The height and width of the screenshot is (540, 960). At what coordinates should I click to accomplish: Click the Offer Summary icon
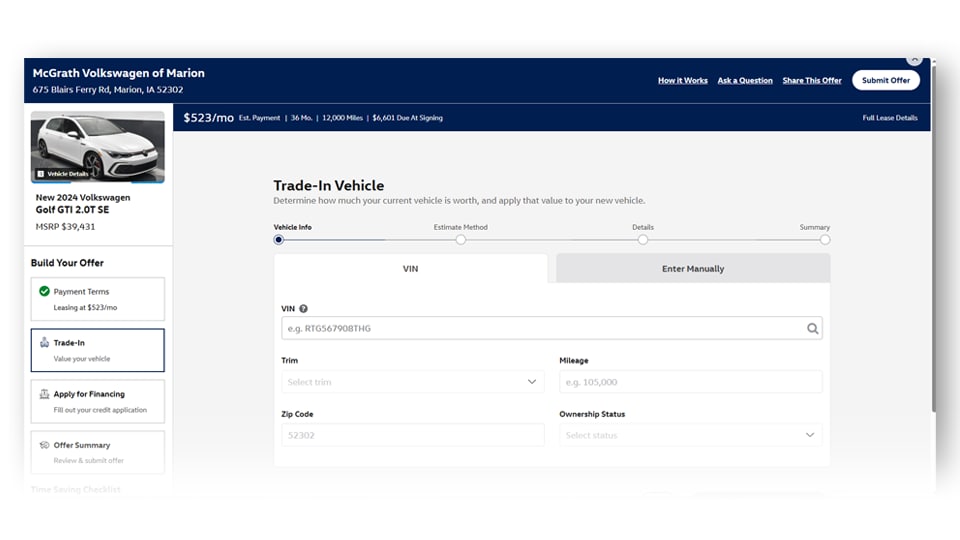pyautogui.click(x=44, y=445)
